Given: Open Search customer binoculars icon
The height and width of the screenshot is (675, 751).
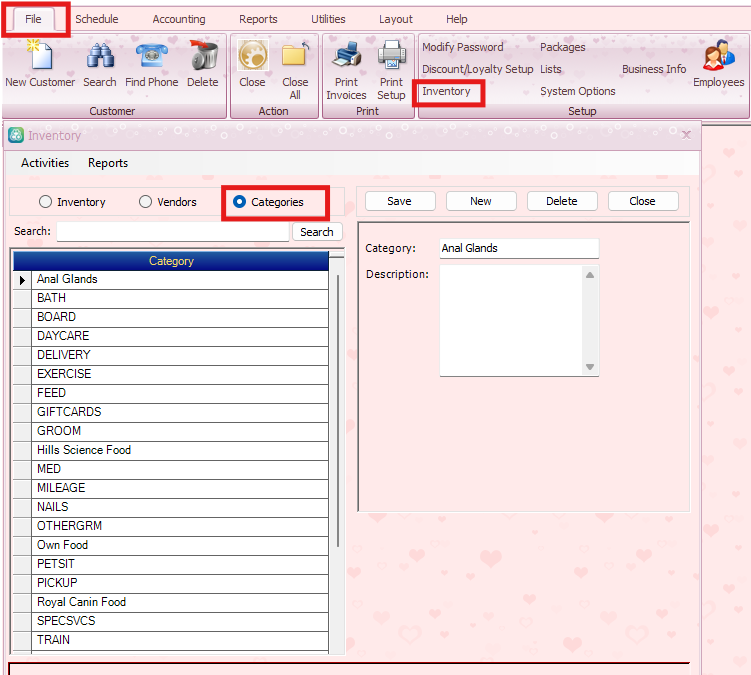Looking at the screenshot, I should click(99, 56).
